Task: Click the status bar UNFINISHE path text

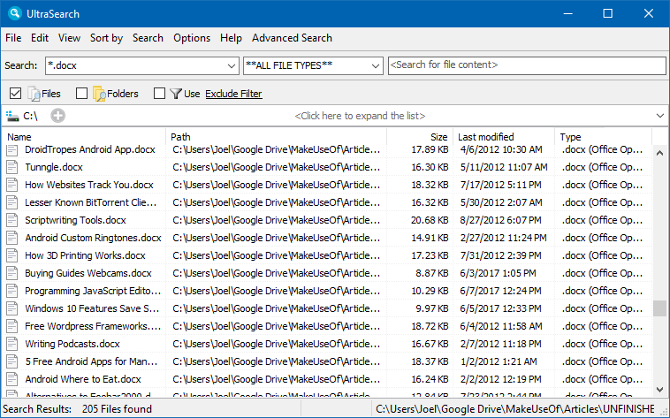Action: (x=515, y=409)
